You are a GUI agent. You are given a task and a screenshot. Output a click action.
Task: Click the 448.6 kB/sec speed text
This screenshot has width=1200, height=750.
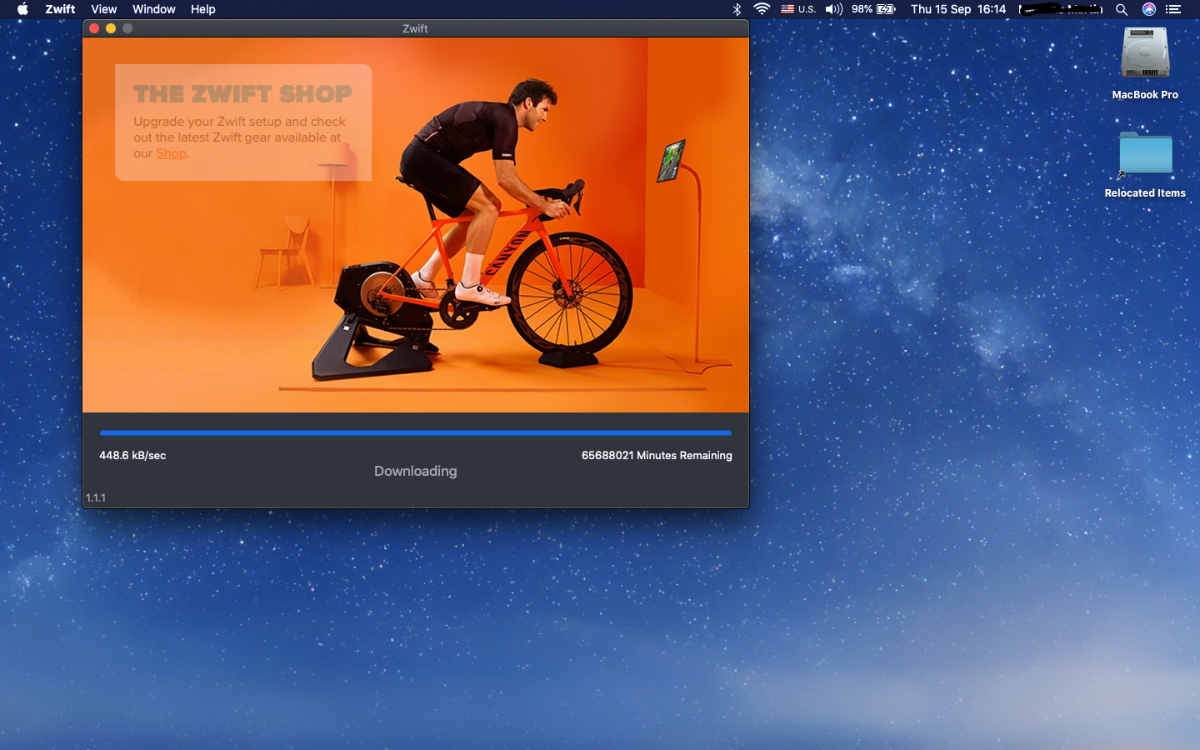(x=133, y=455)
